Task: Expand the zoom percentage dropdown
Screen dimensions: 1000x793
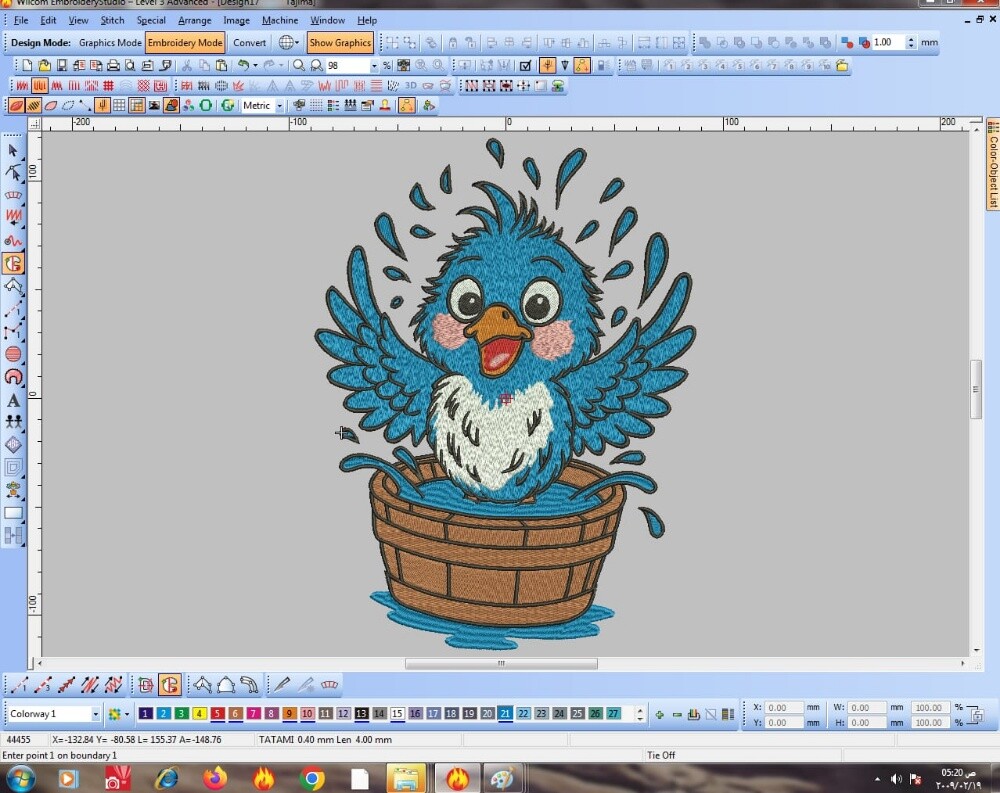Action: (374, 66)
